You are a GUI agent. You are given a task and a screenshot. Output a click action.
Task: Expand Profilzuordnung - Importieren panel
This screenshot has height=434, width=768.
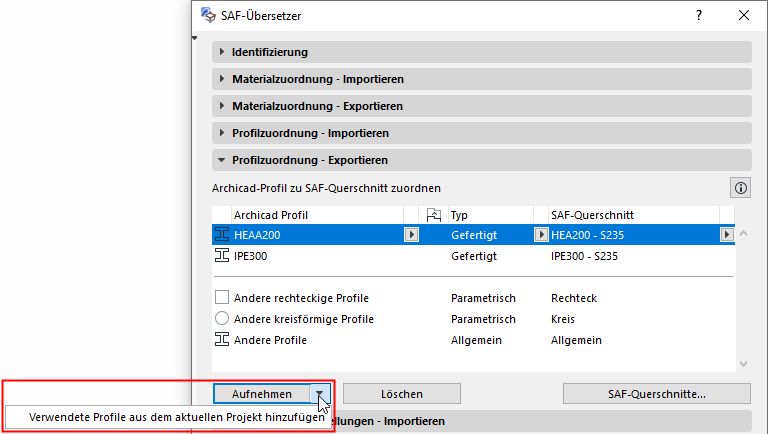point(481,133)
